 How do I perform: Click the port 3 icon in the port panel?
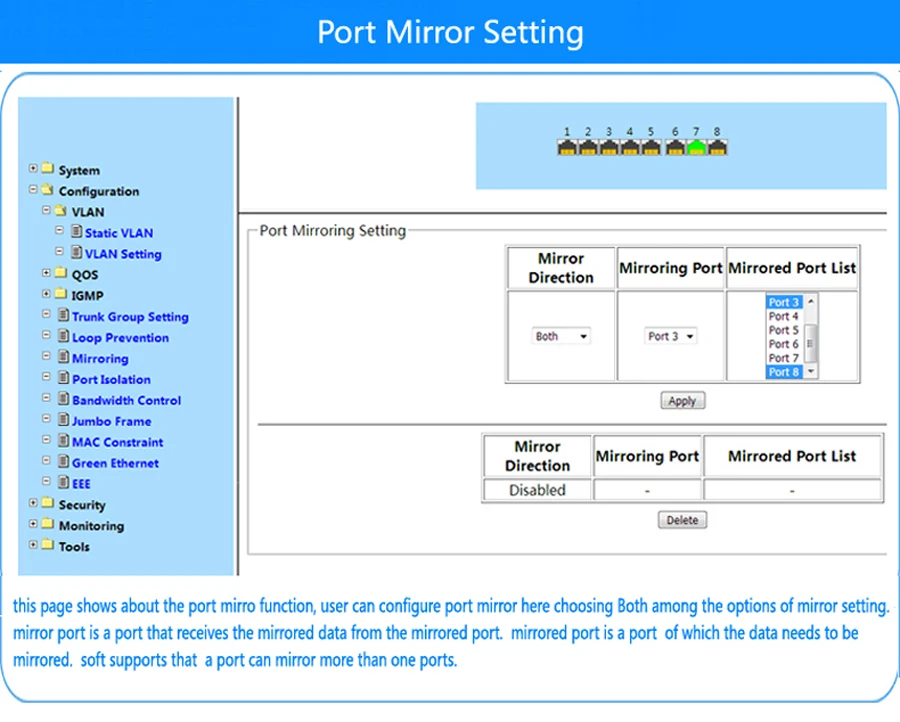click(x=609, y=147)
